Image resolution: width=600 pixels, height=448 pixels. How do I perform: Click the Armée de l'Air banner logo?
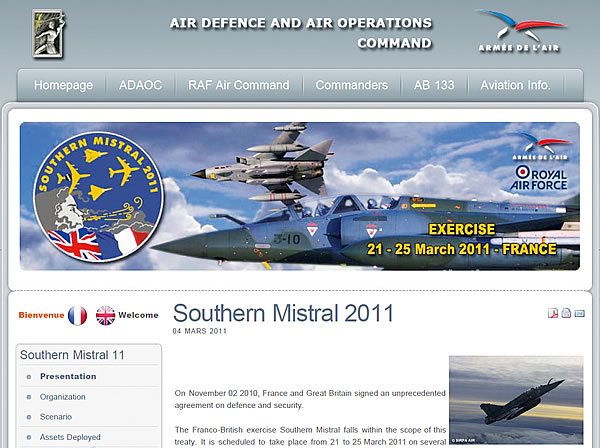[x=540, y=147]
